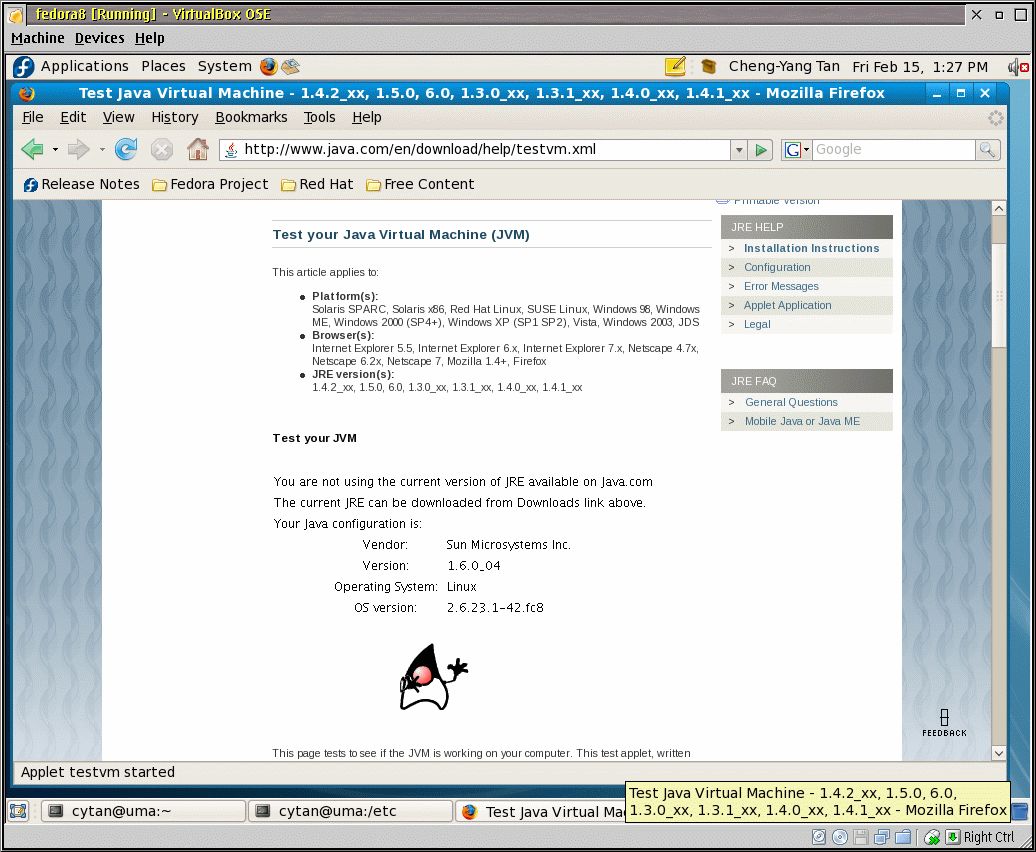
Task: Open the Applet Application link
Action: (788, 305)
